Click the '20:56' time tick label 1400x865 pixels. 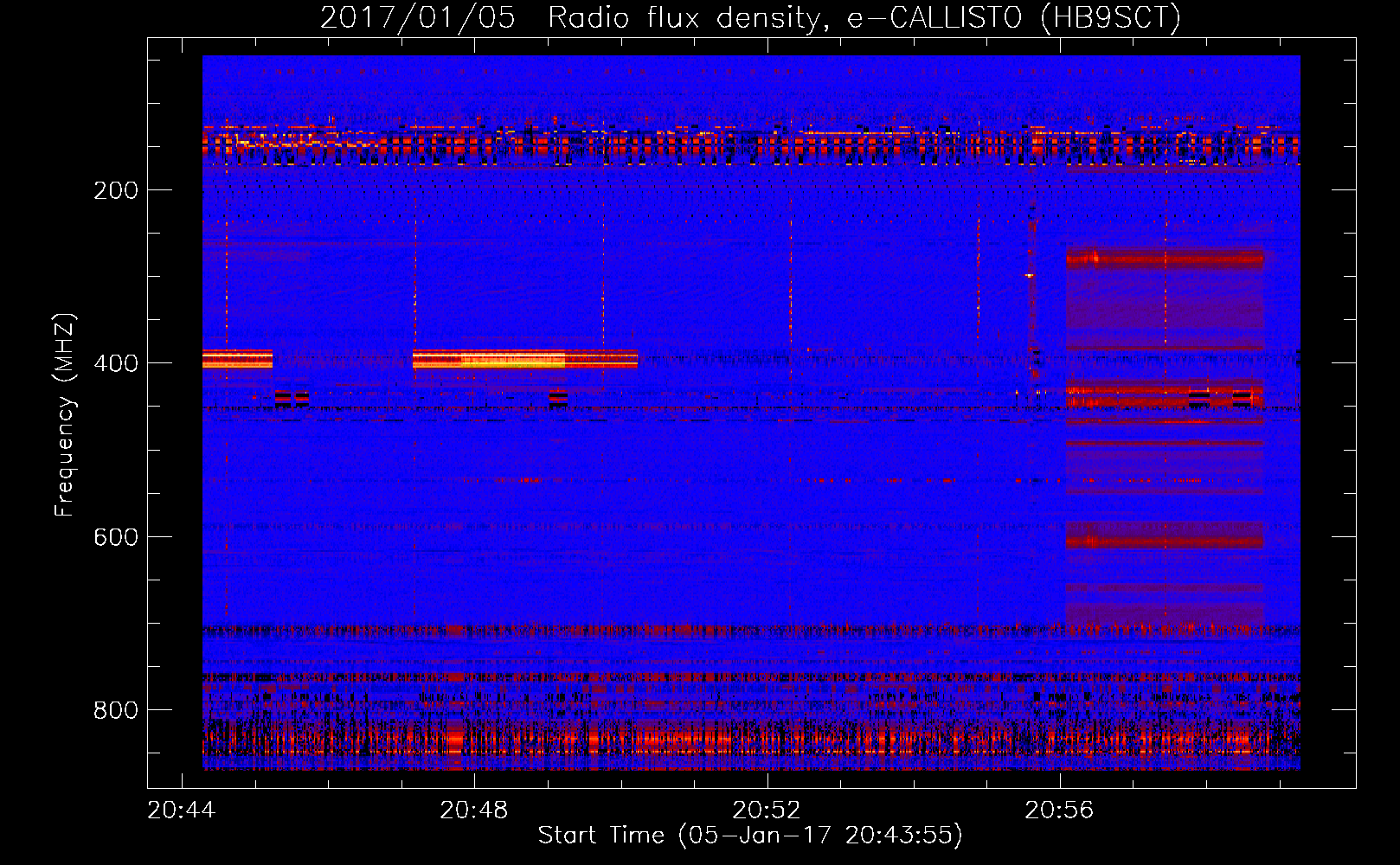pos(1059,811)
